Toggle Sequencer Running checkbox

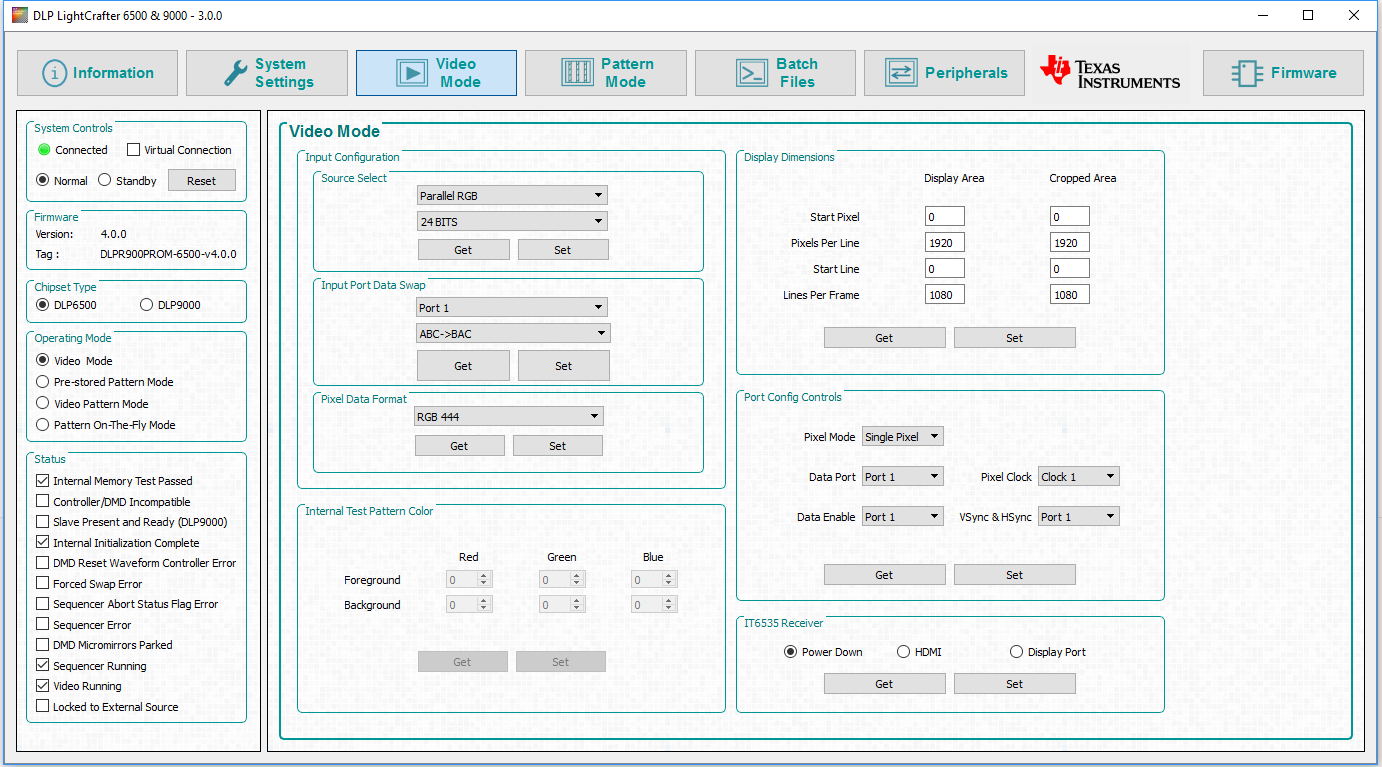tap(42, 666)
